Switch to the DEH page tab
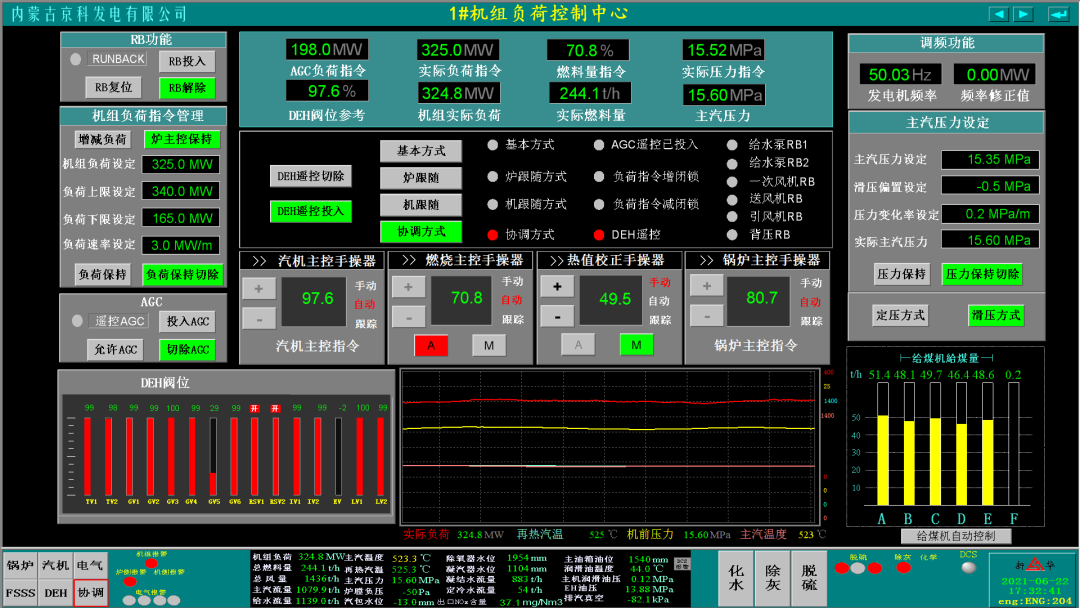1080x608 pixels. [55, 593]
